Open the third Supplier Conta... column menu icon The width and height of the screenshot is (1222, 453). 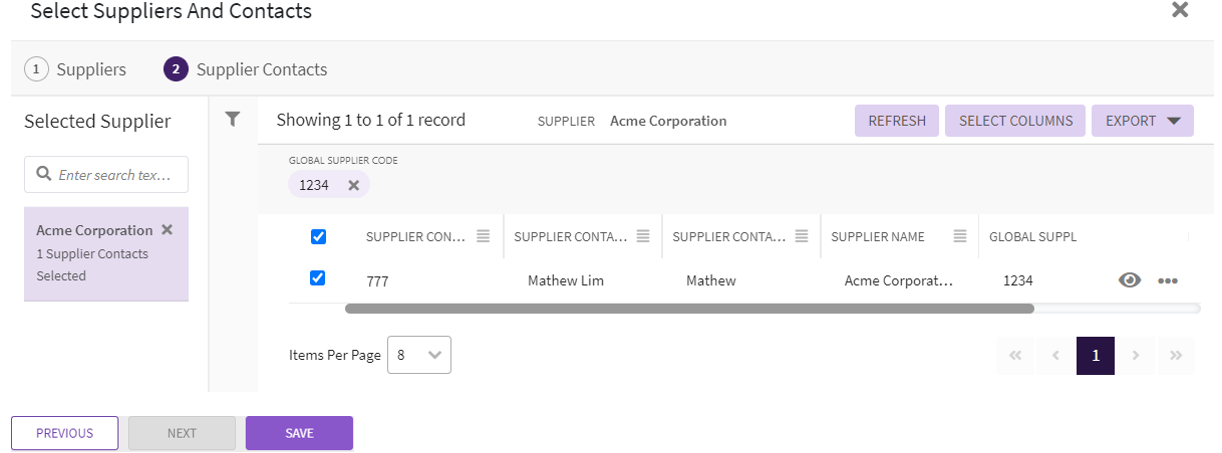pos(801,237)
